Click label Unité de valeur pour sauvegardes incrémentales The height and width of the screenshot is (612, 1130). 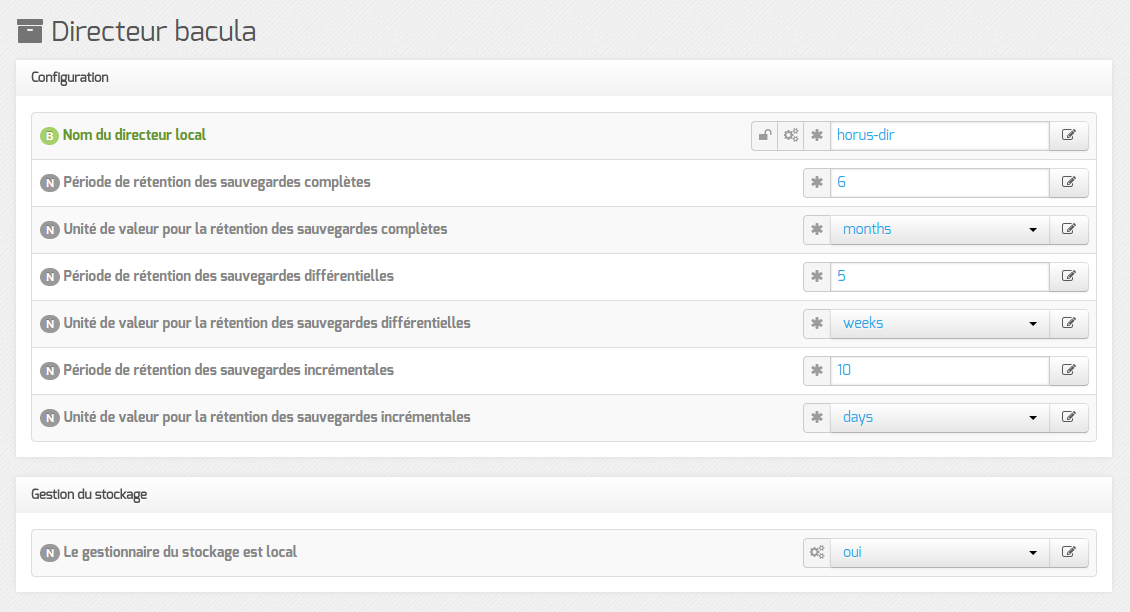pyautogui.click(x=267, y=417)
